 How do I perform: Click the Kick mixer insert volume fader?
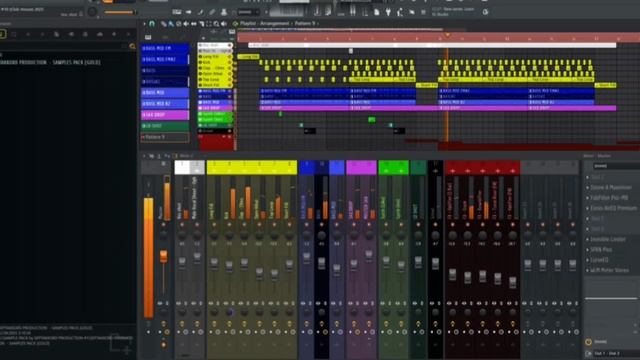pyautogui.click(x=229, y=266)
